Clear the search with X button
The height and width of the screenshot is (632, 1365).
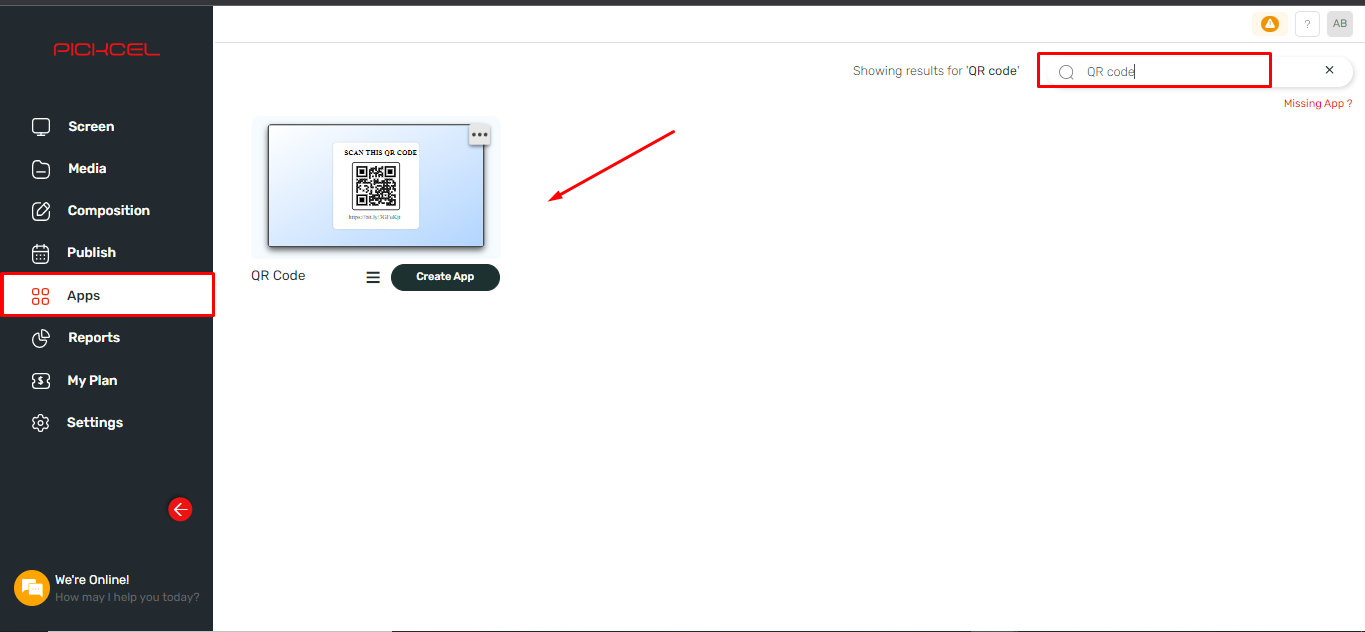[x=1329, y=70]
